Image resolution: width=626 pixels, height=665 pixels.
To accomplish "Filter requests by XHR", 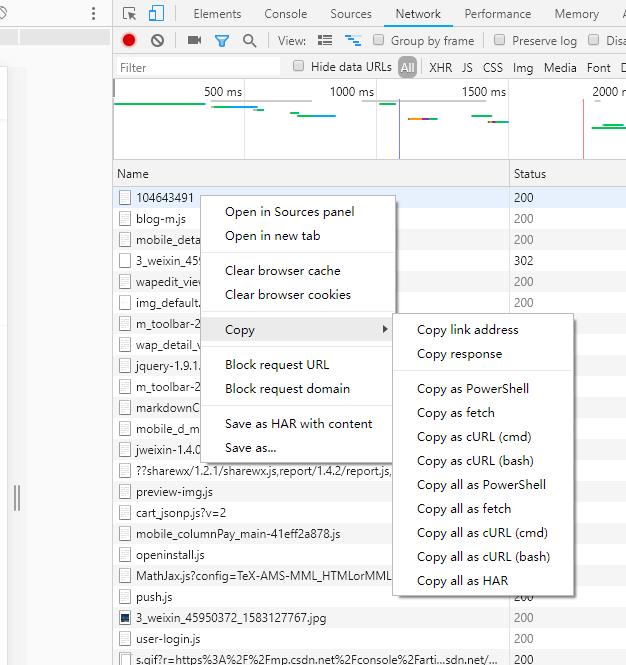I will coord(440,68).
